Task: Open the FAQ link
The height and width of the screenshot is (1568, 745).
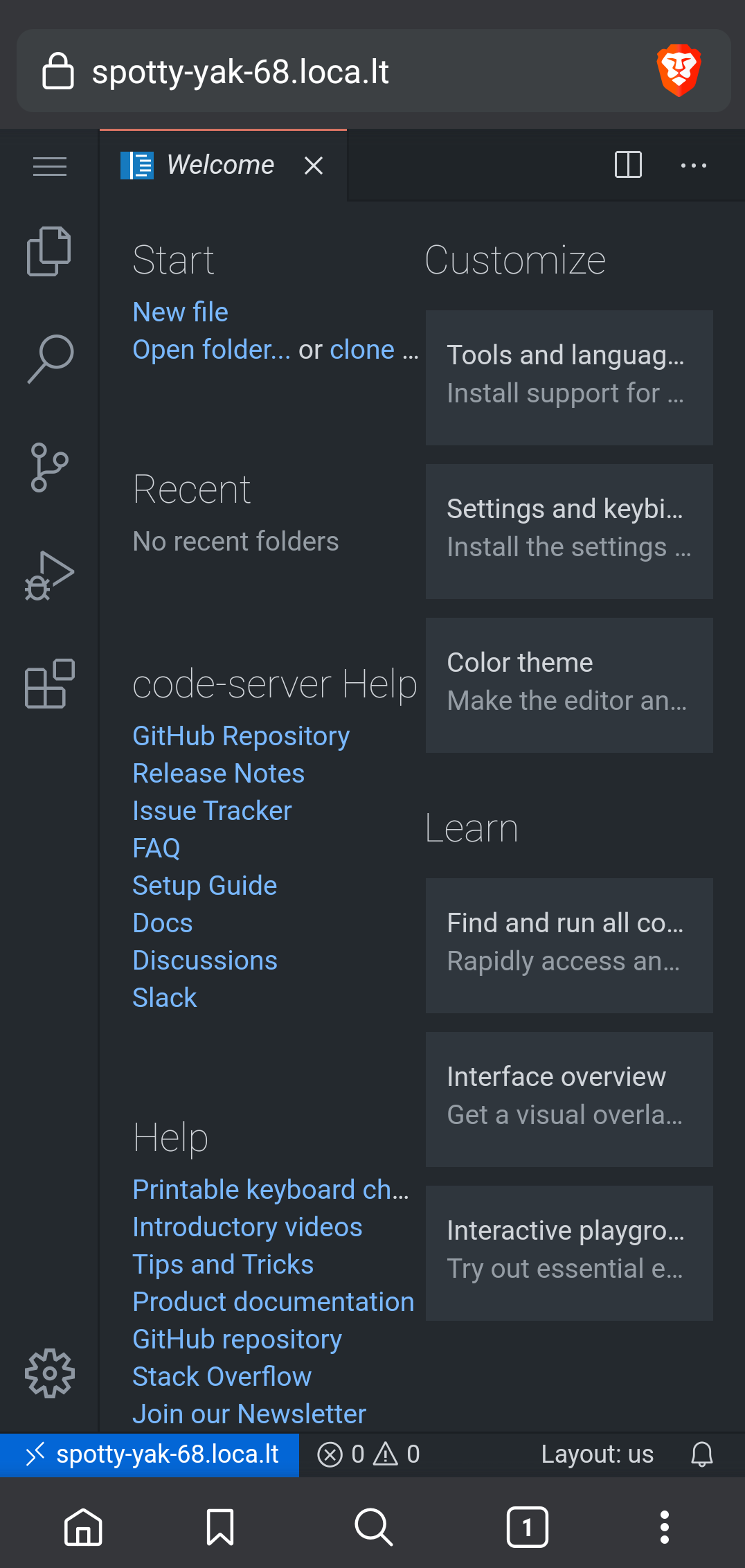Action: (156, 848)
